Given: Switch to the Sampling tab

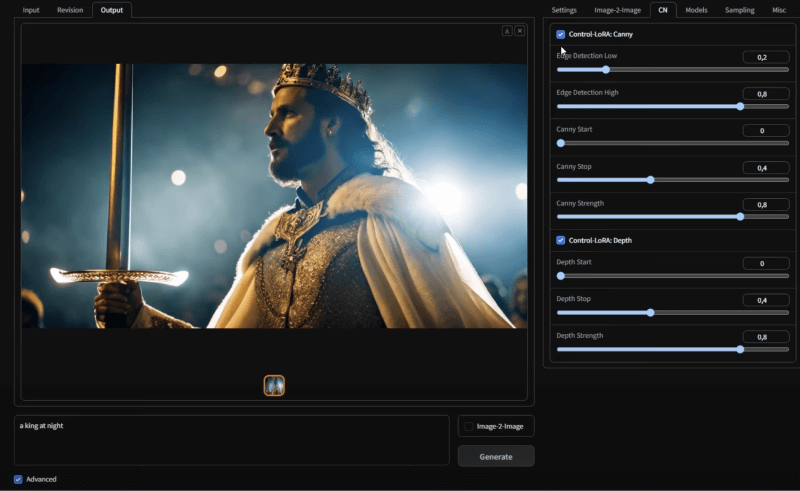Looking at the screenshot, I should [739, 10].
